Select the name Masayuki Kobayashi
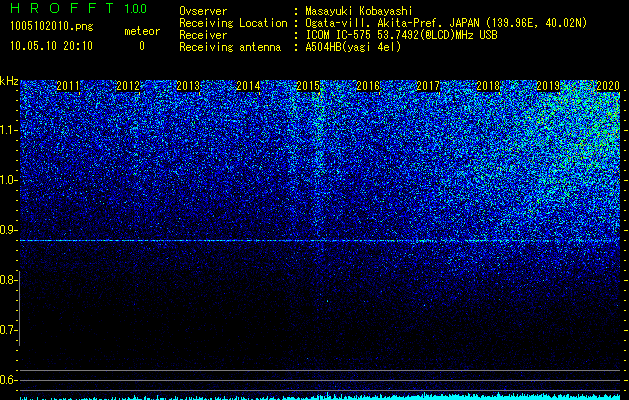629x400 pixels. [359, 11]
